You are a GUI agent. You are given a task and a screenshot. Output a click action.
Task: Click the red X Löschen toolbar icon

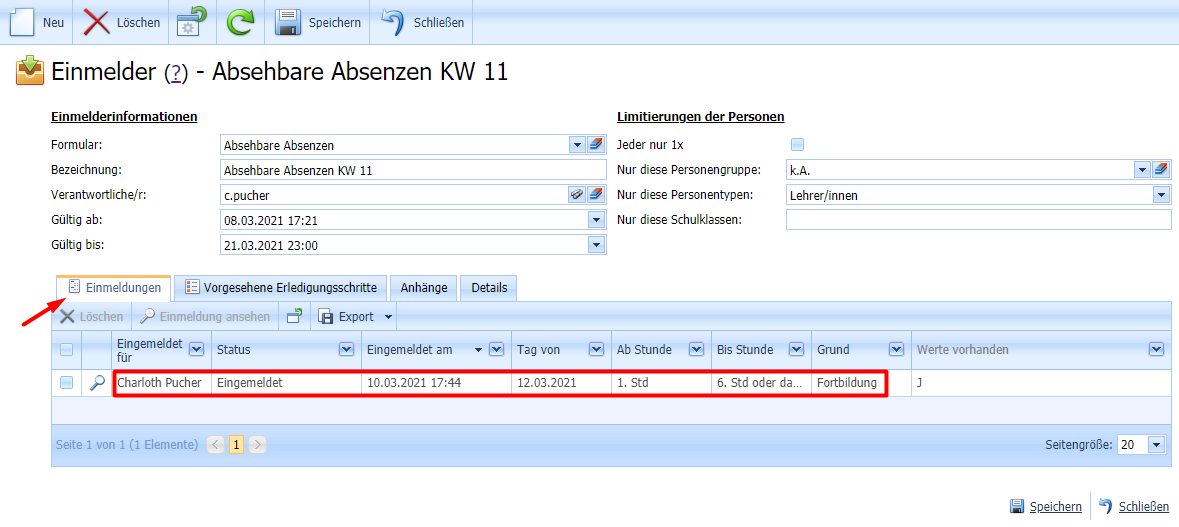pyautogui.click(x=97, y=22)
